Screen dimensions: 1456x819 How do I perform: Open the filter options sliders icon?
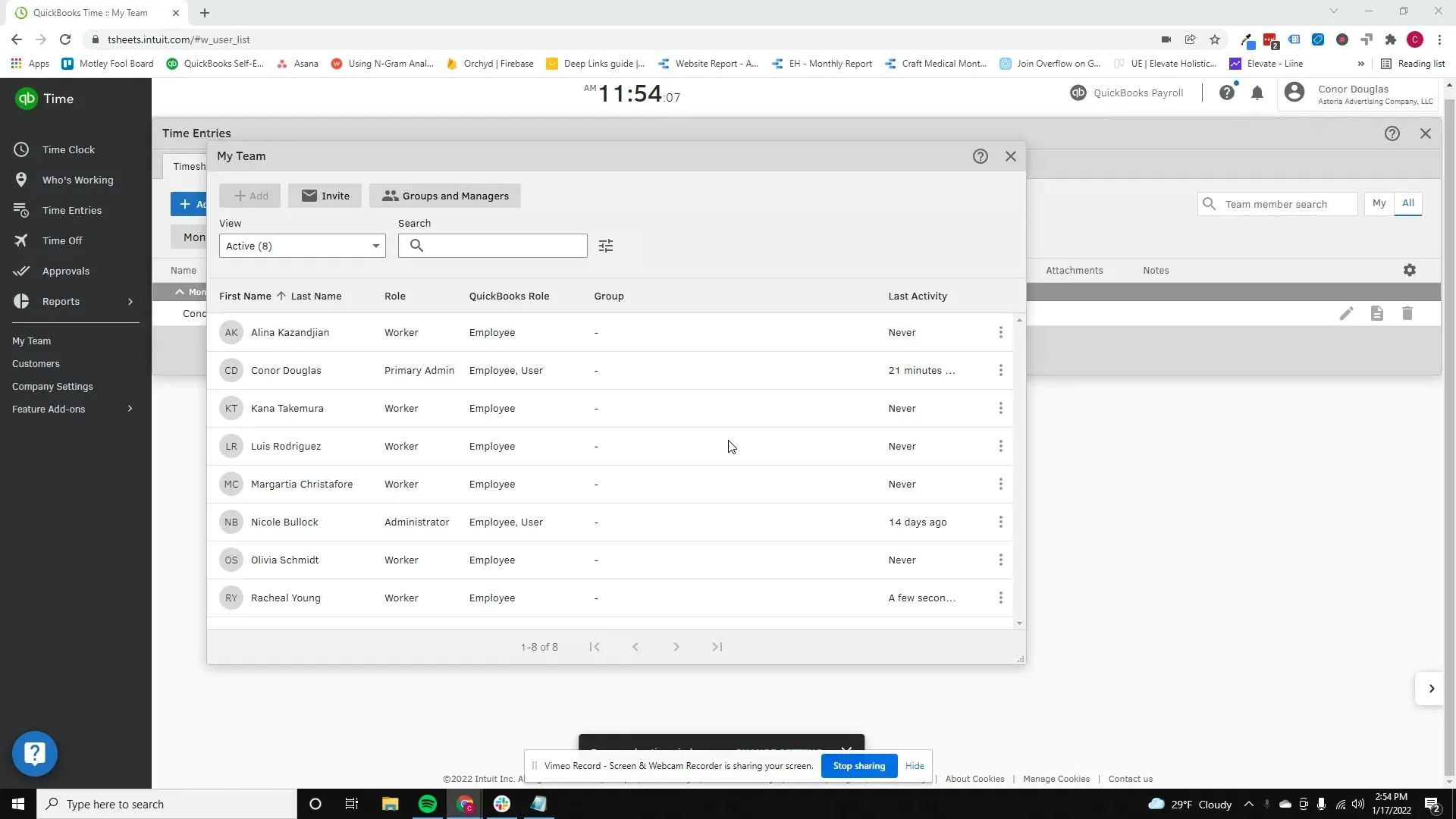[606, 246]
